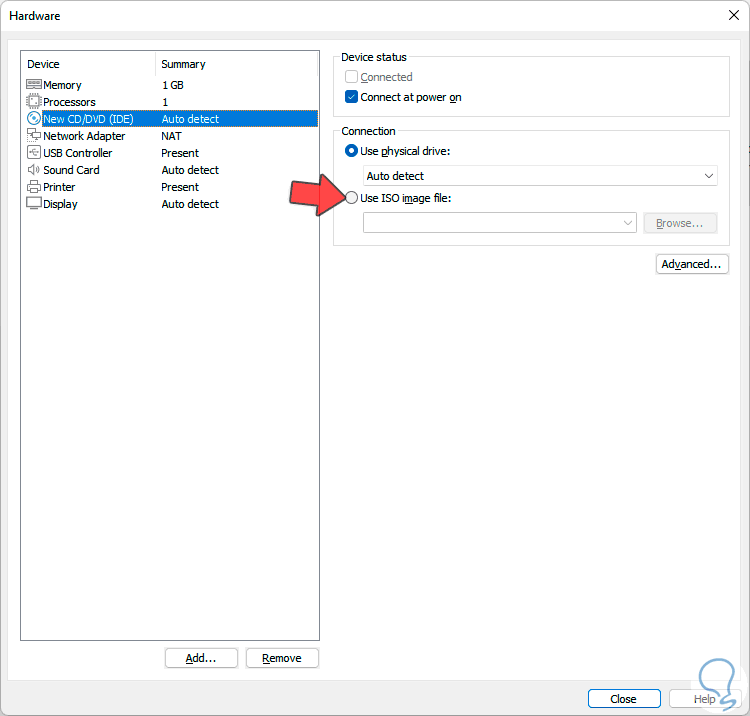Viewport: 750px width, 716px height.
Task: Click the Network Adapter icon
Action: pos(33,135)
